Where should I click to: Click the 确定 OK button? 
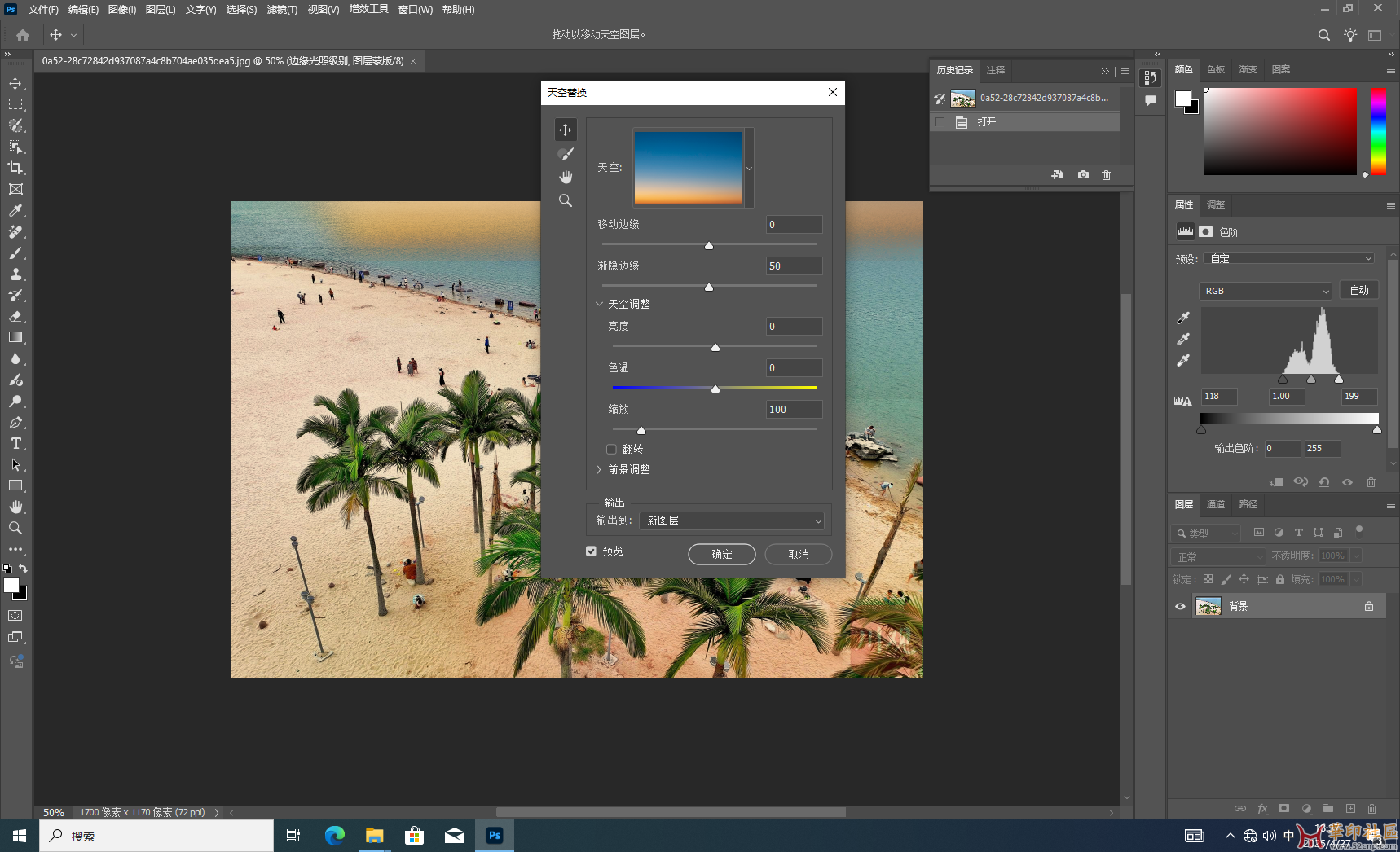(x=722, y=554)
